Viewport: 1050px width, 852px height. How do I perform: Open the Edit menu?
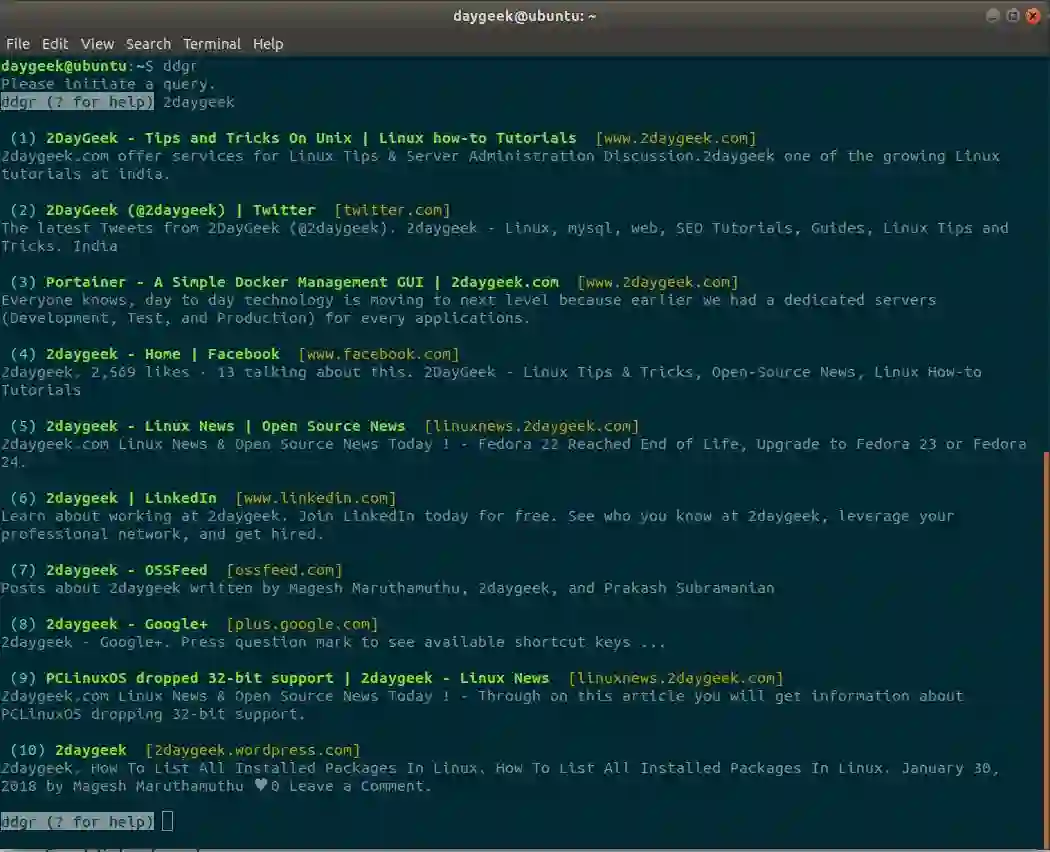55,44
